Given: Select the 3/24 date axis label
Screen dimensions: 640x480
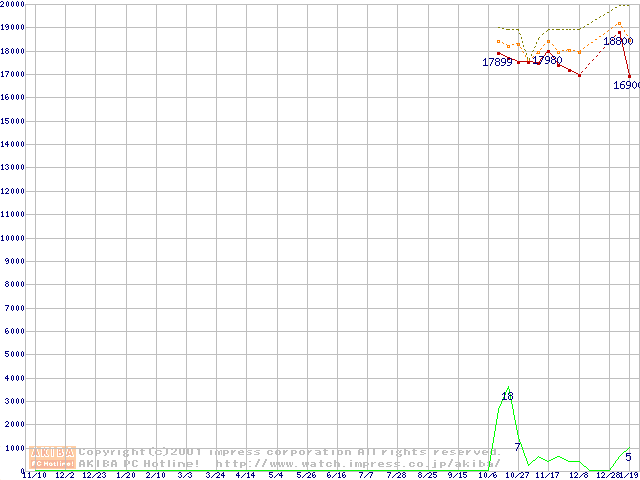Looking at the screenshot, I should [x=214, y=475].
